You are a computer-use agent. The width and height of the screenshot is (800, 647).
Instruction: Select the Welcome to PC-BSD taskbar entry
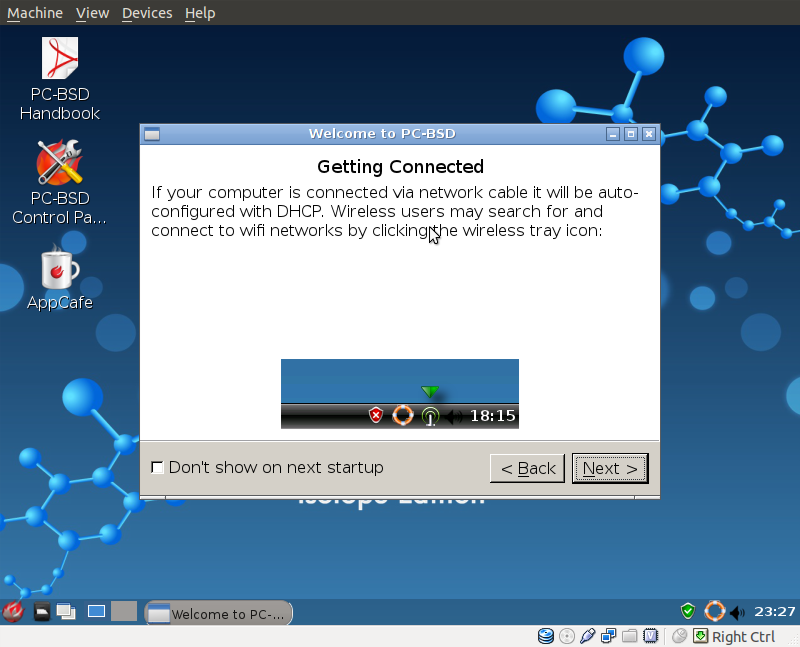219,613
